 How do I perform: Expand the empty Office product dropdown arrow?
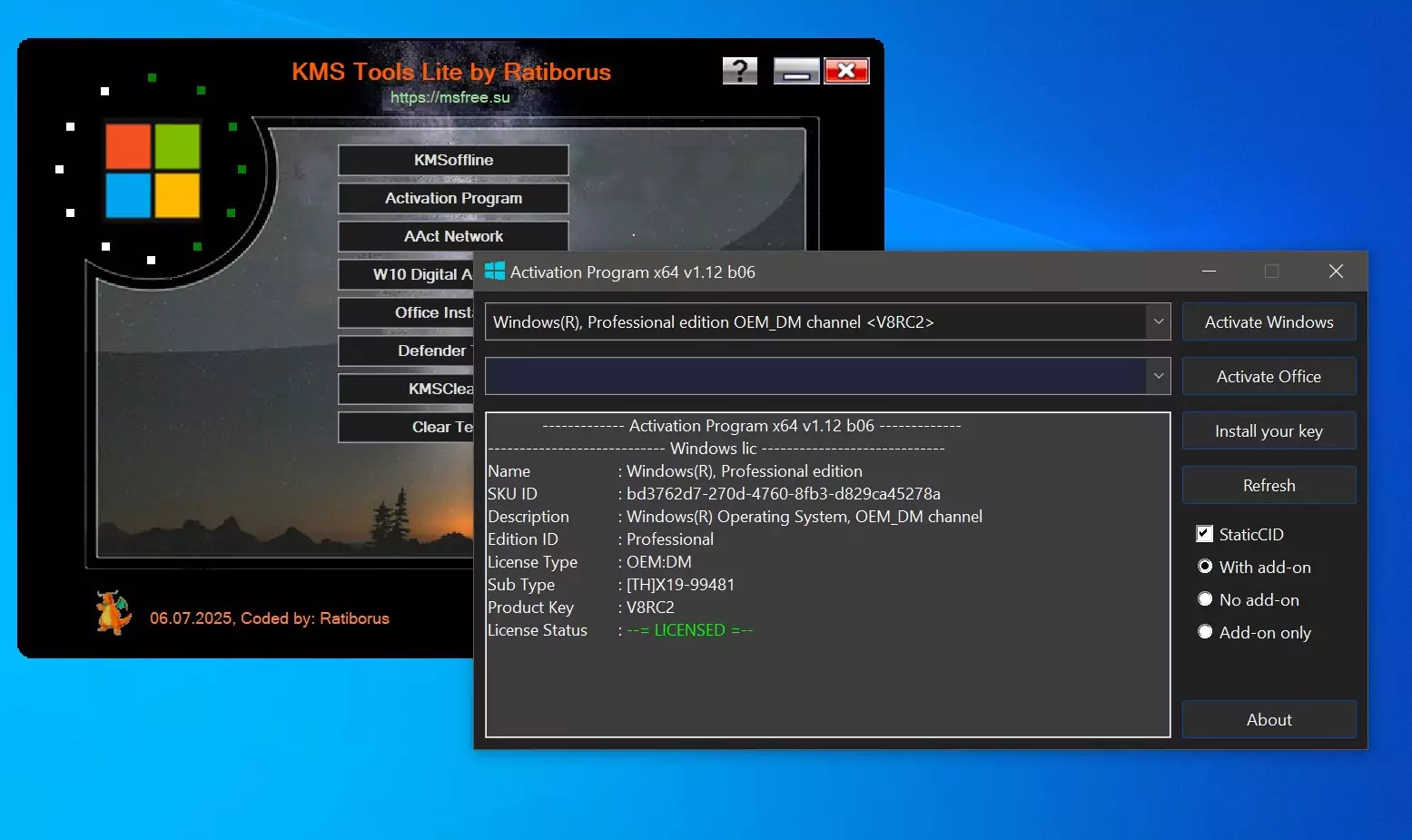click(1159, 376)
